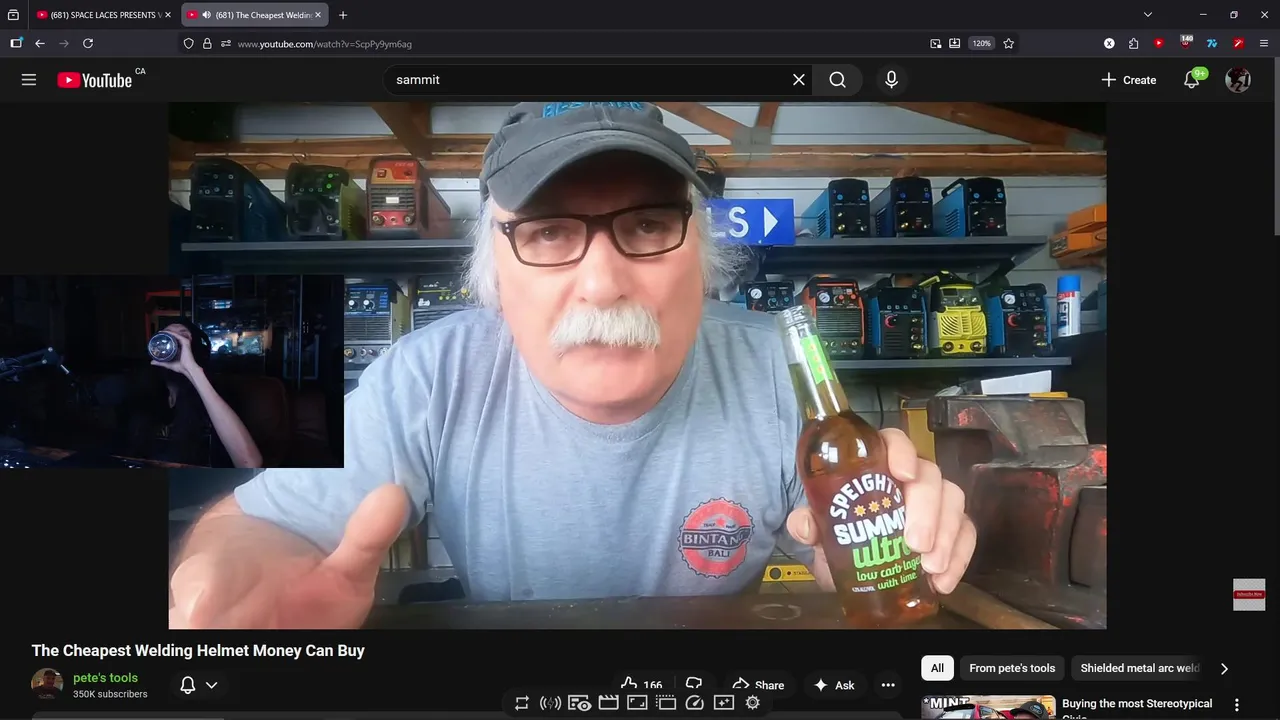
Task: Open the account avatar menu
Action: pos(1238,80)
